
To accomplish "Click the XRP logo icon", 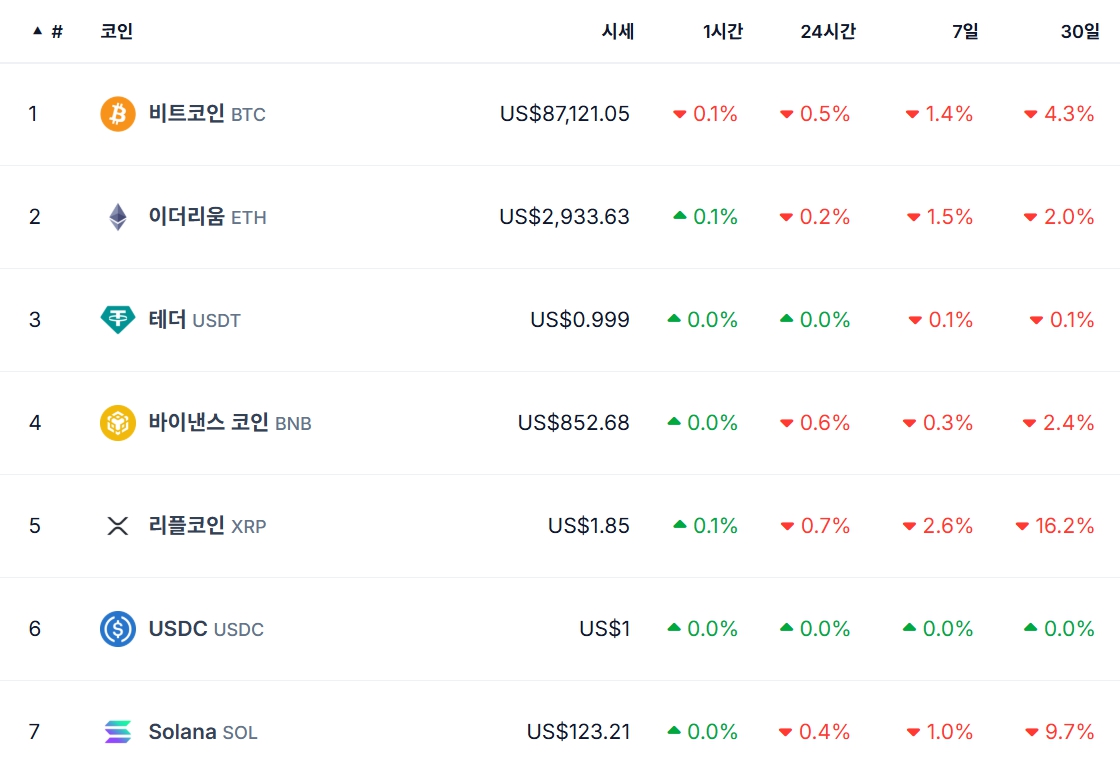I will (118, 526).
